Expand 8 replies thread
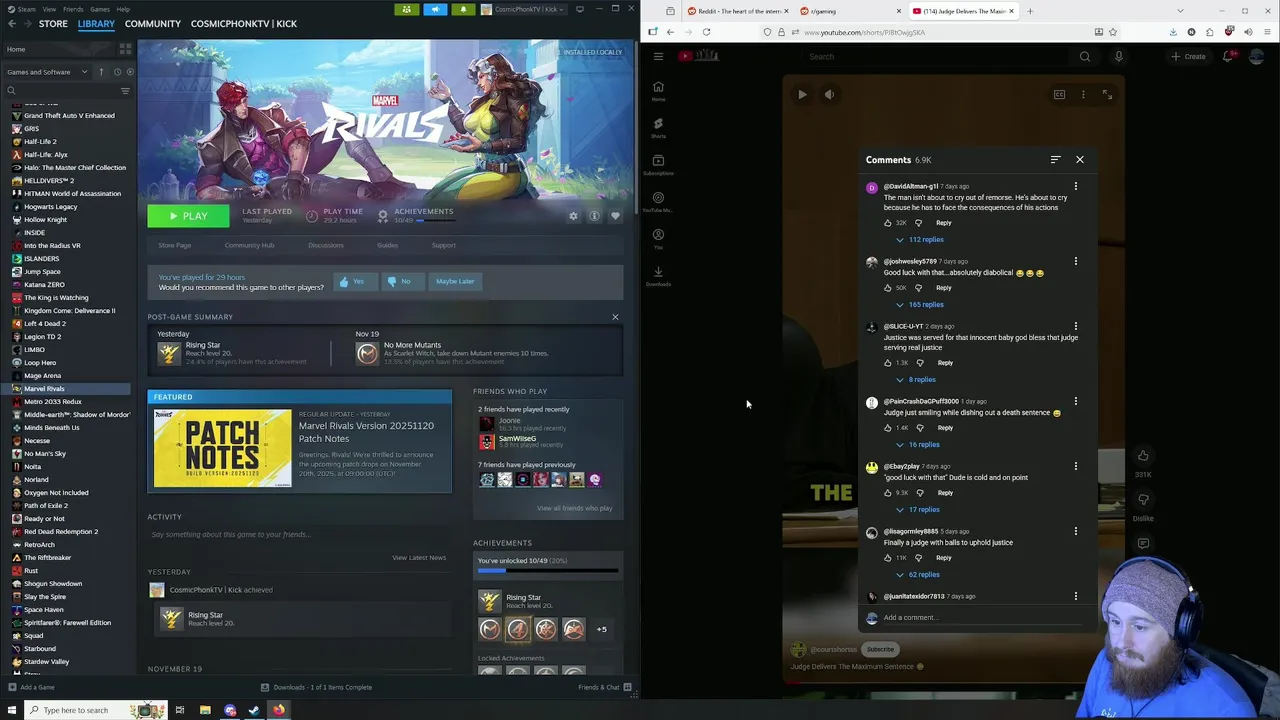This screenshot has height=720, width=1280. click(x=916, y=380)
